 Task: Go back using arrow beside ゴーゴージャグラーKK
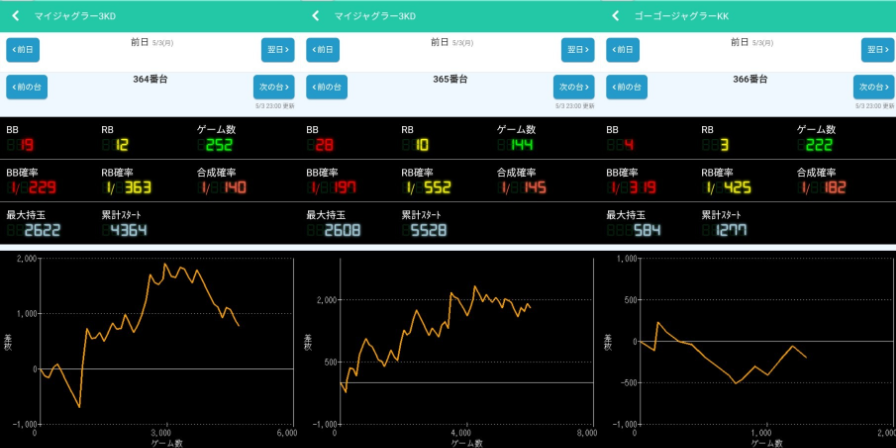[x=615, y=16]
